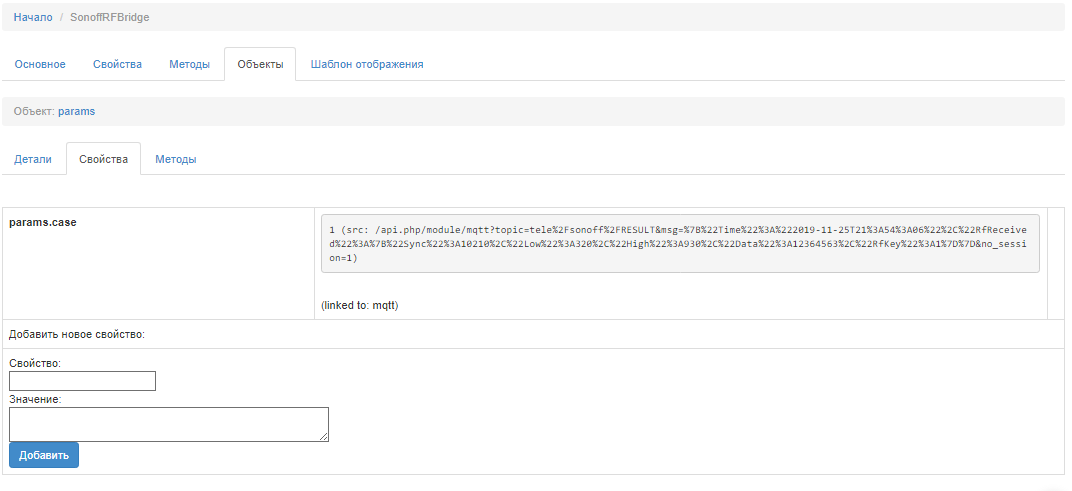Click the "linked to: mqtt" text
The image size is (1072, 491).
click(360, 305)
